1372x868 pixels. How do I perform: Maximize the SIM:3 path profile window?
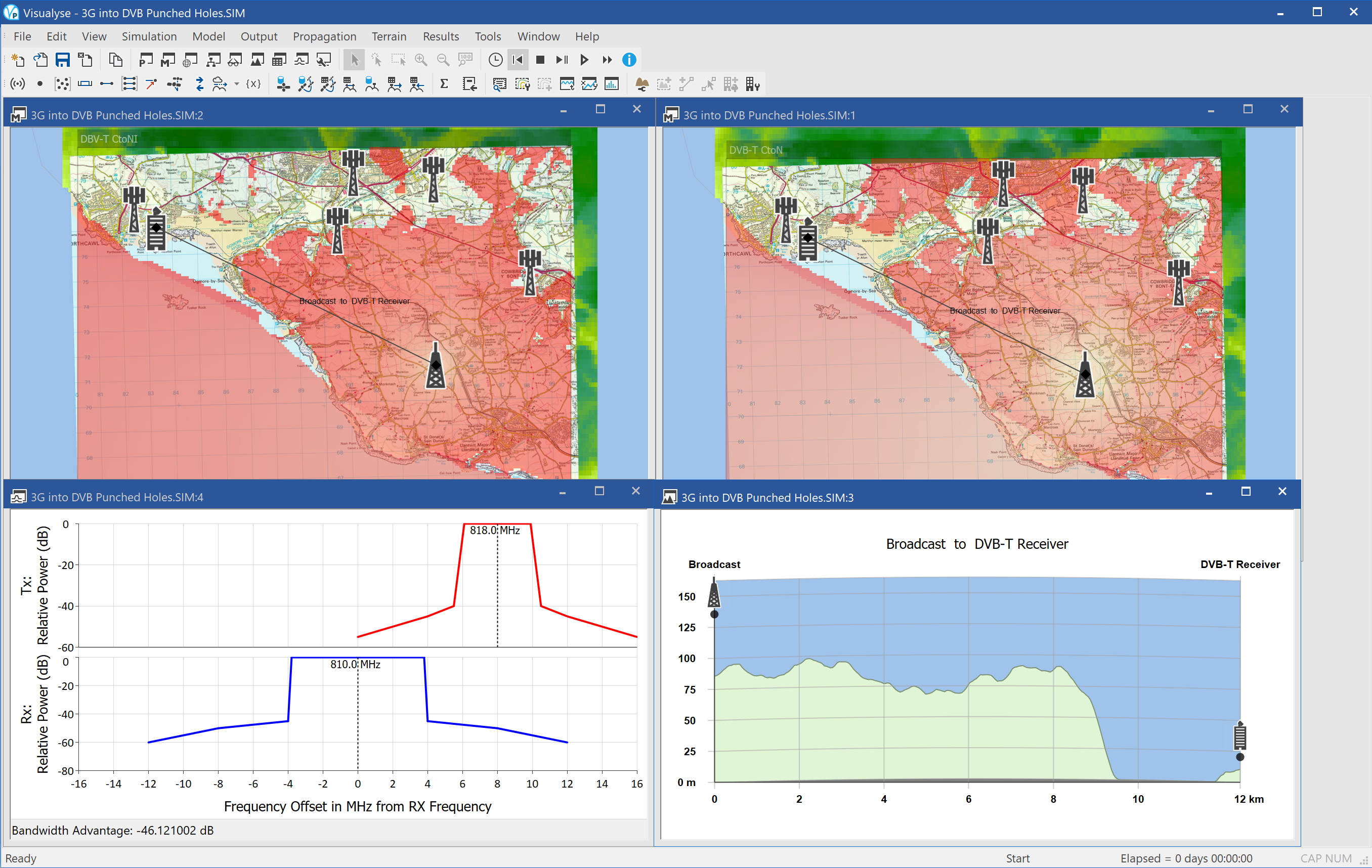pyautogui.click(x=1246, y=492)
